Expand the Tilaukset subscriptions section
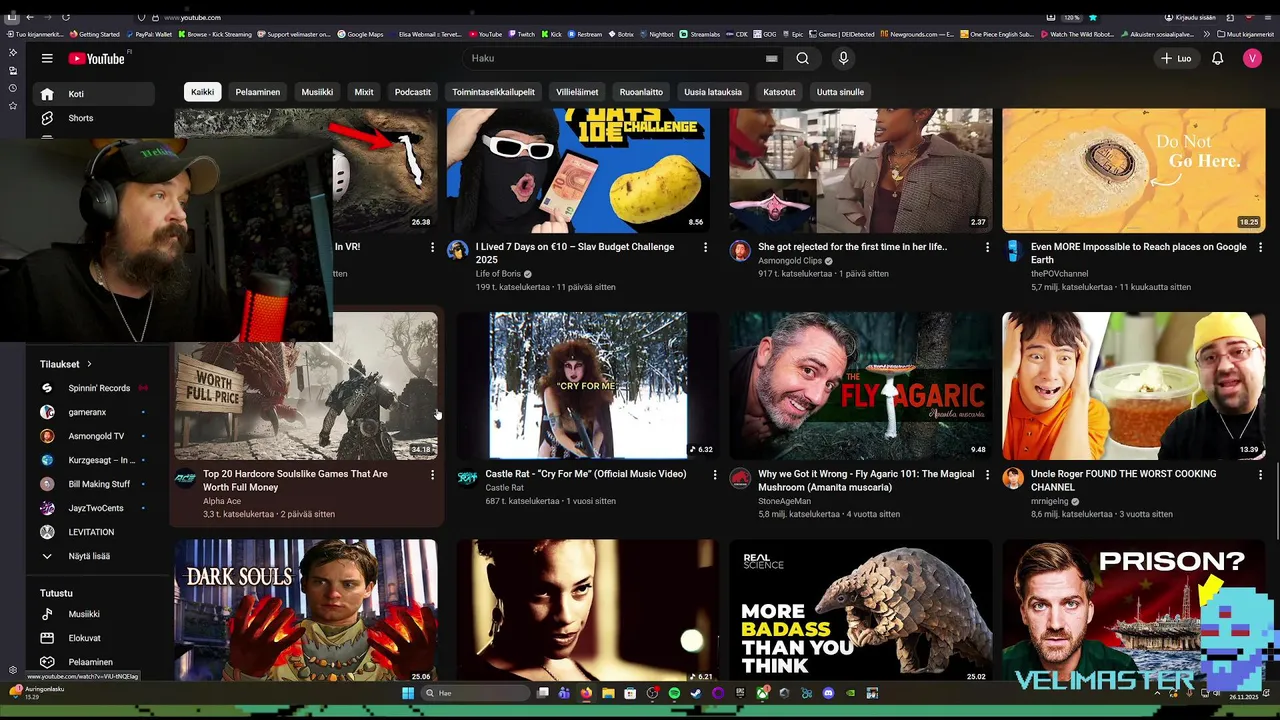The width and height of the screenshot is (1280, 720). (66, 364)
